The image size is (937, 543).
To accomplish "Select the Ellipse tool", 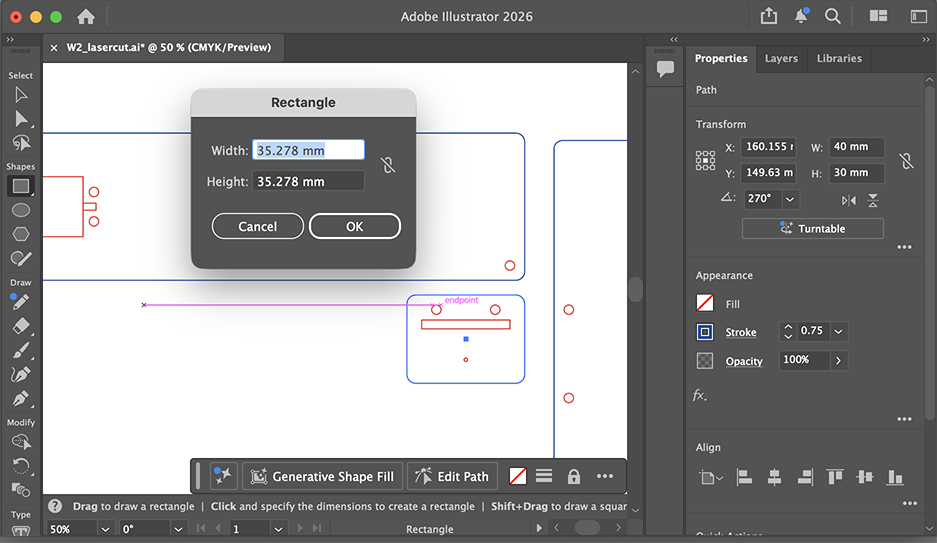I will pos(20,210).
